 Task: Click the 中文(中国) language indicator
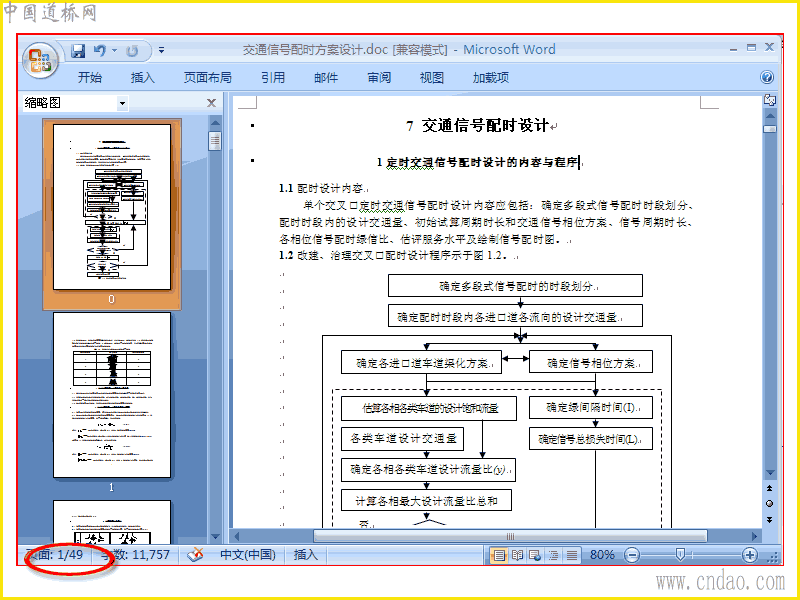(x=247, y=555)
